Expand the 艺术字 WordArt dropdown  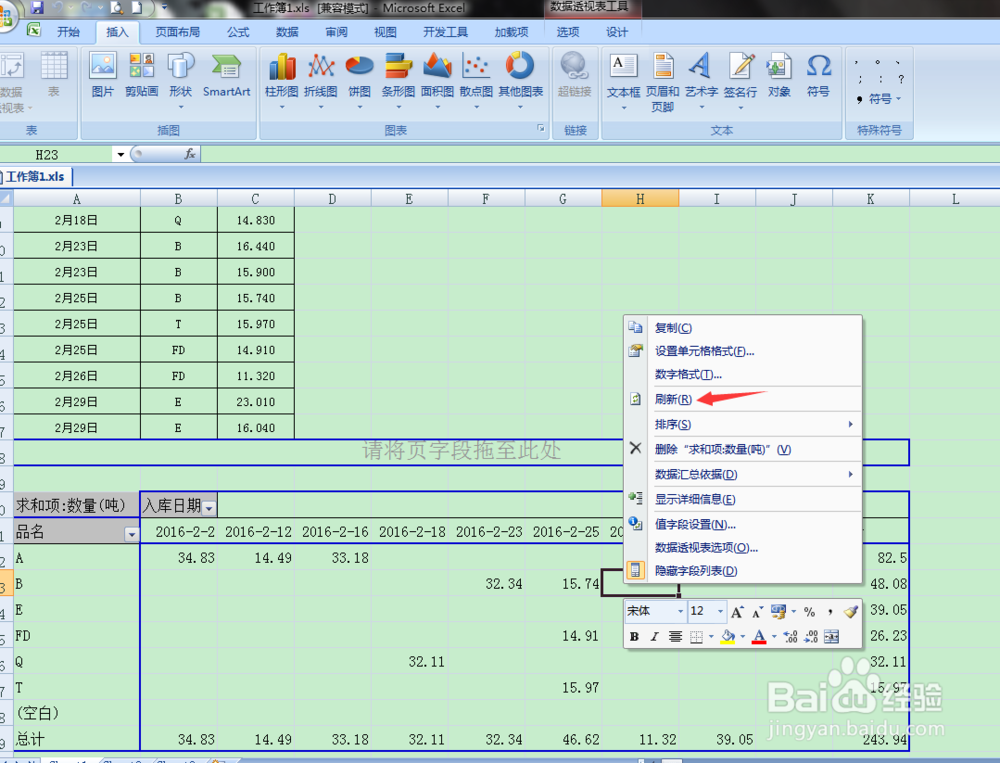tap(702, 108)
